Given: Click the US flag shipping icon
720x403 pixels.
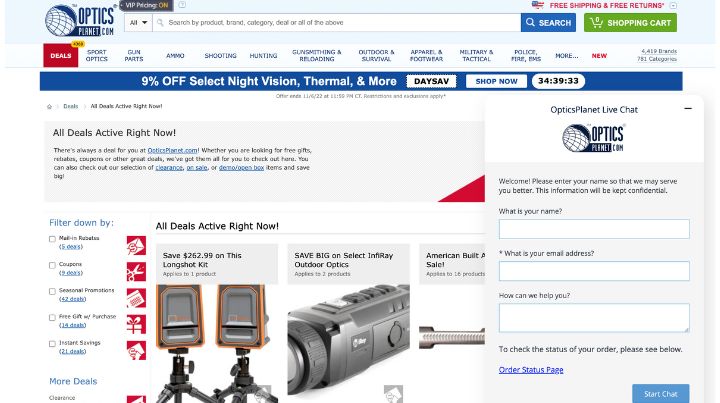Looking at the screenshot, I should [537, 5].
